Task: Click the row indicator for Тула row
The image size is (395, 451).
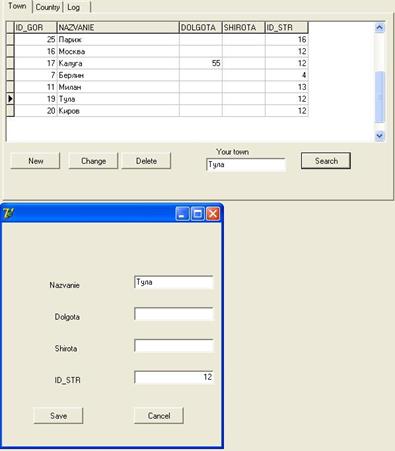Action: (x=10, y=99)
